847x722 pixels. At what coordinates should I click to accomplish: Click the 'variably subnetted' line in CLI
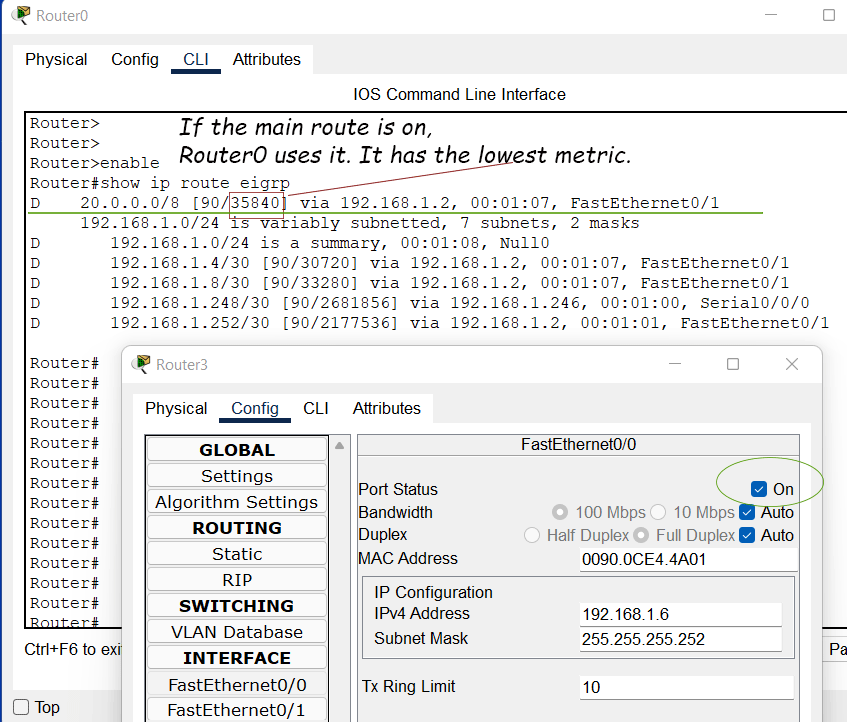tap(360, 223)
